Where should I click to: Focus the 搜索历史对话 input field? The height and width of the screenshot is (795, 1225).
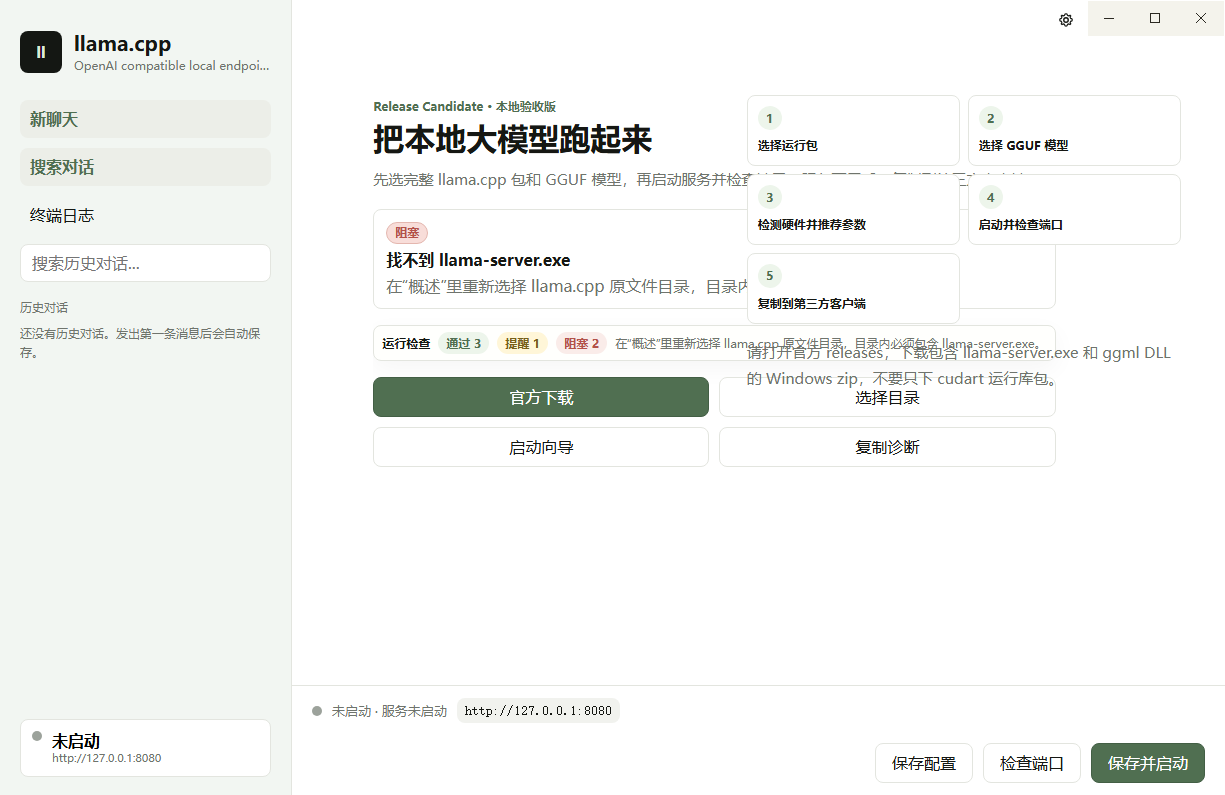click(145, 263)
